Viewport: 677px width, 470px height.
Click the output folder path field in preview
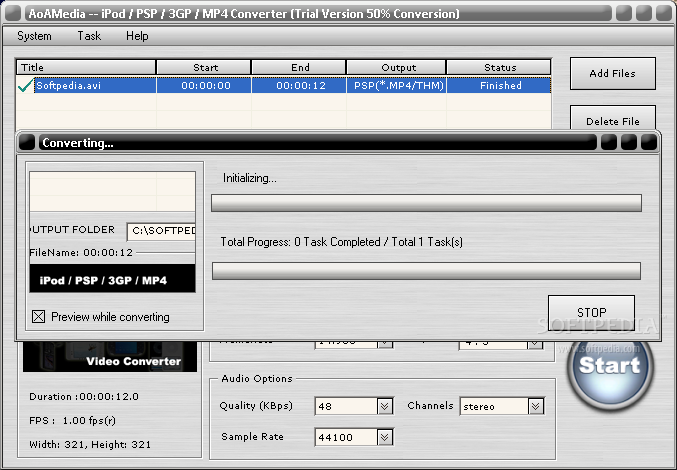coord(161,231)
